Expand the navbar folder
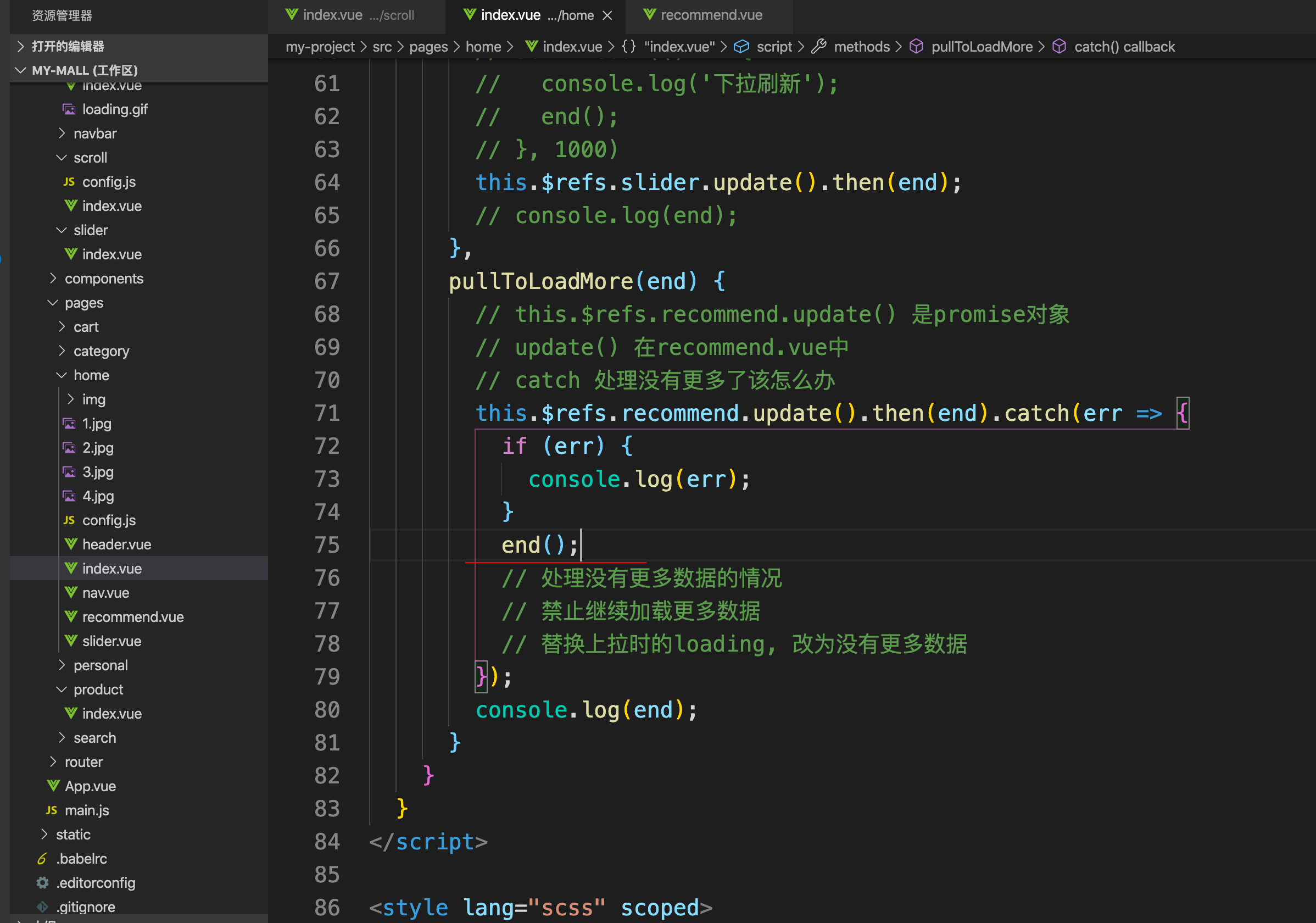 (x=62, y=133)
